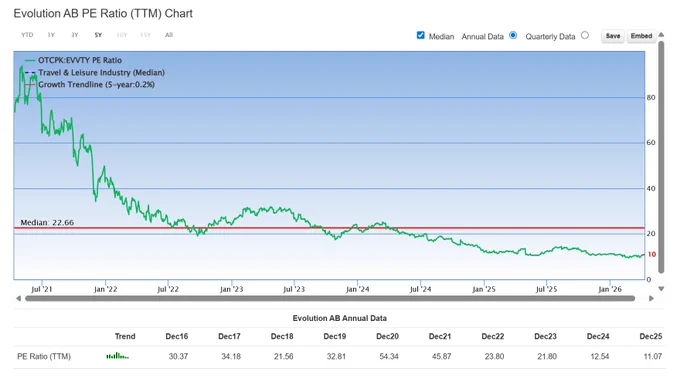Choose the Annual Data radio button
Screen dimensions: 680x385
(x=513, y=35)
